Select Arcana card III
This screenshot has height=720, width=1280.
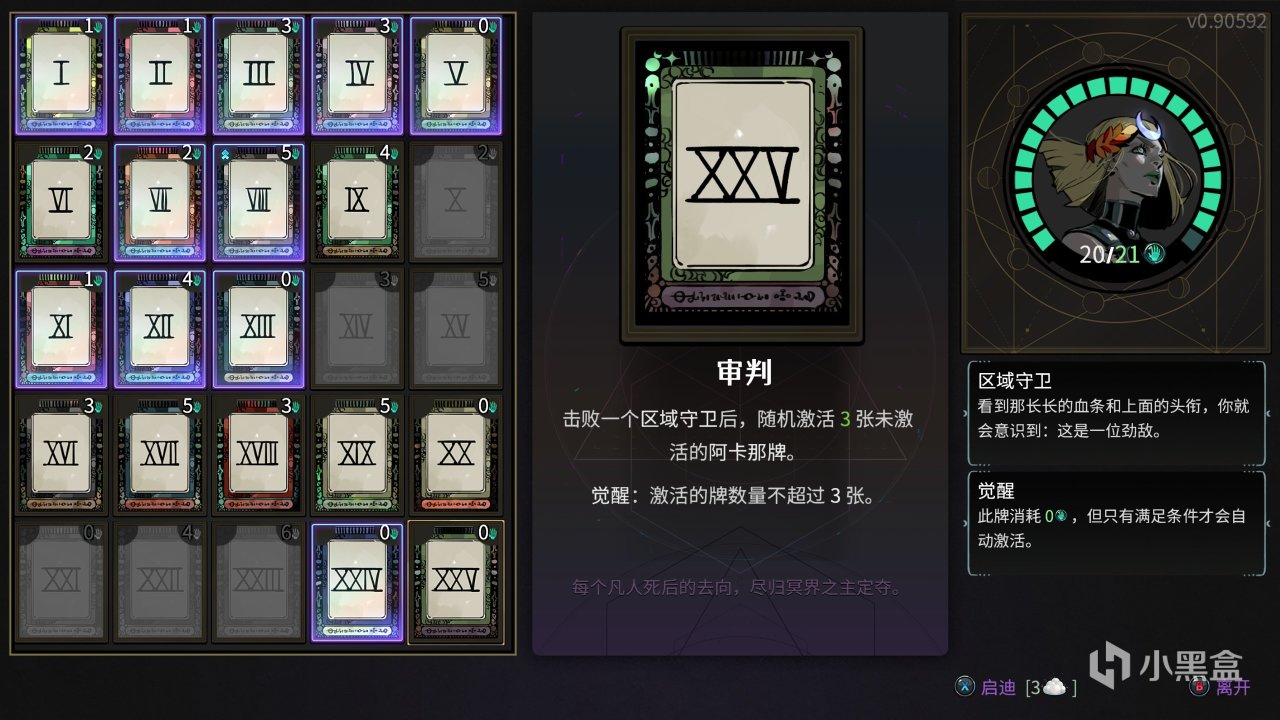click(259, 75)
